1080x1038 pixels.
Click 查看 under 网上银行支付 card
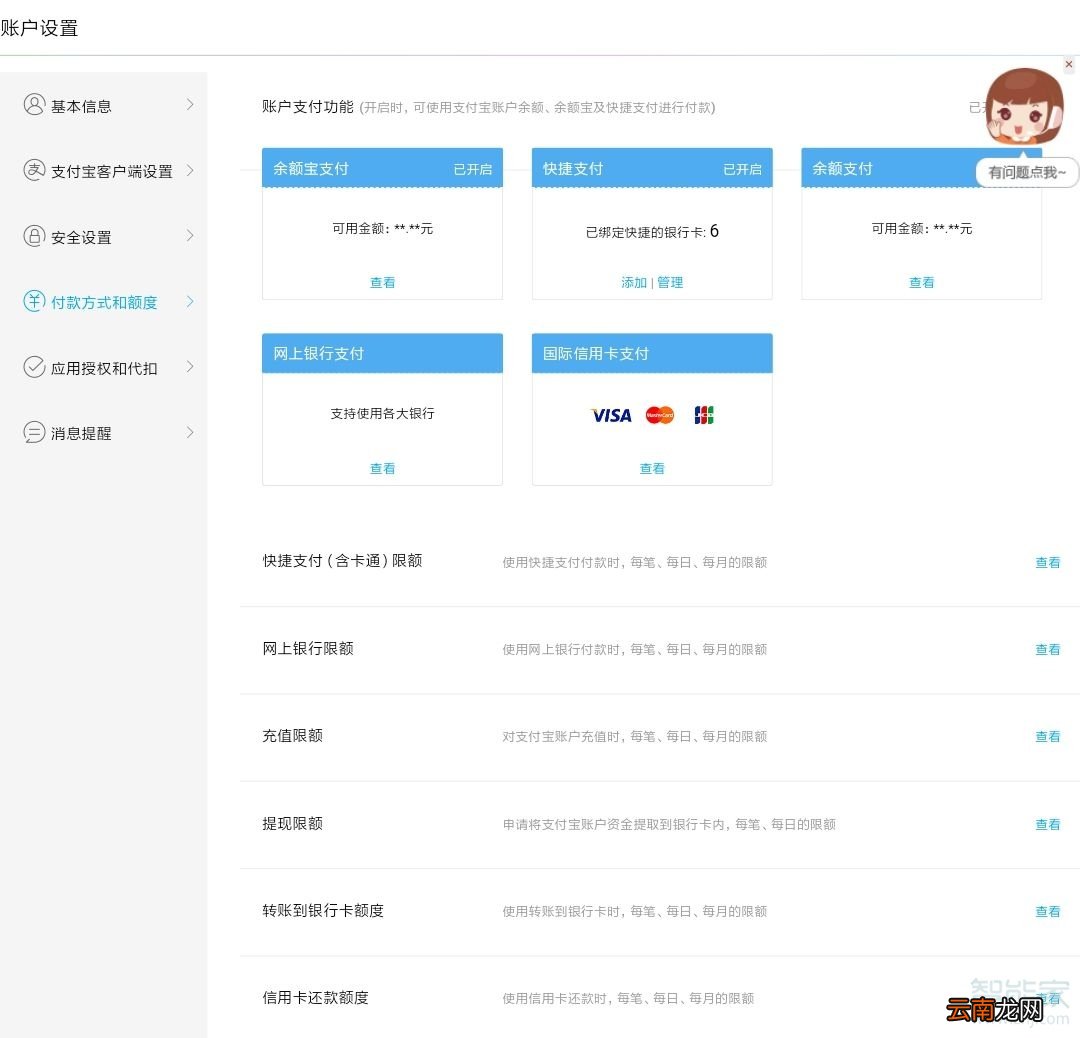[x=382, y=468]
